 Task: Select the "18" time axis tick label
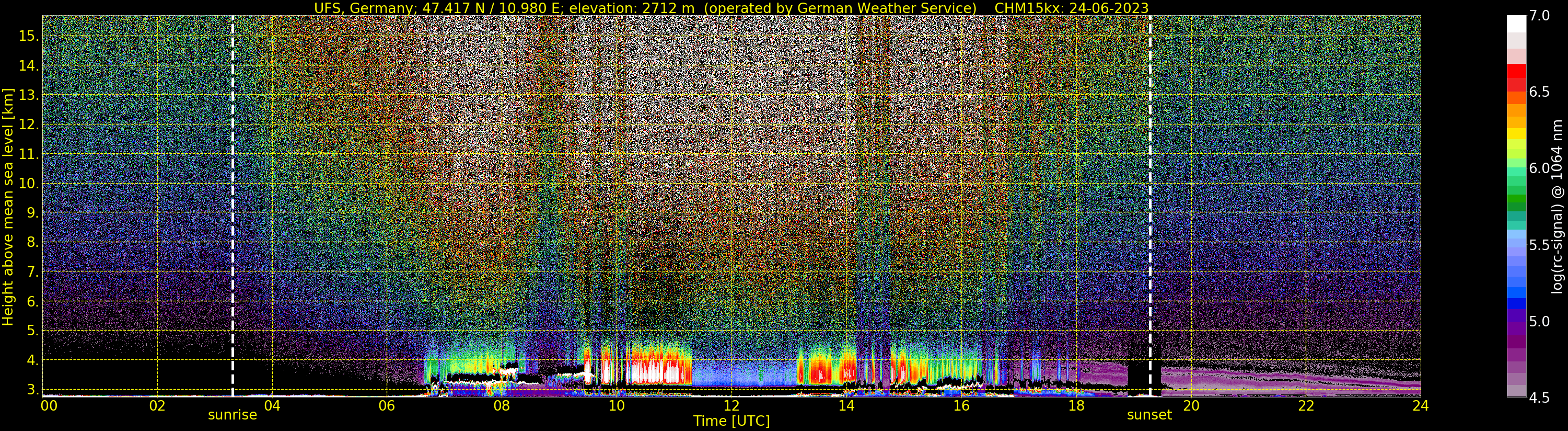pos(1076,406)
